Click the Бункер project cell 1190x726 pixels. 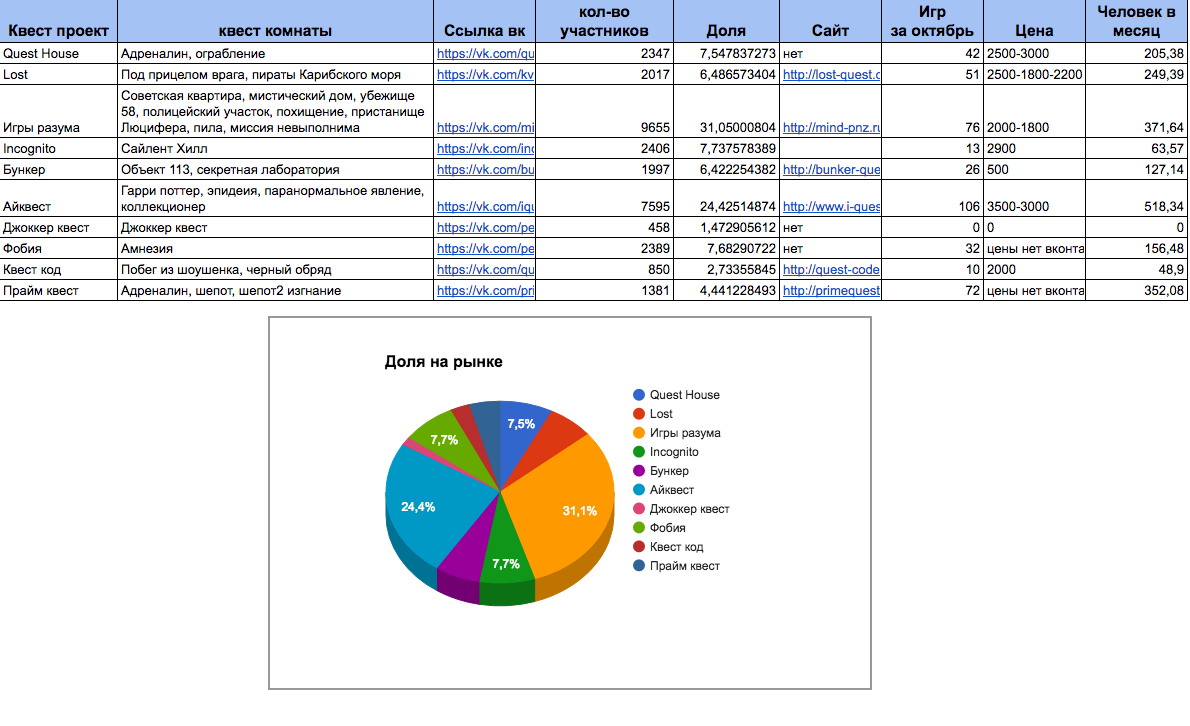tap(58, 170)
